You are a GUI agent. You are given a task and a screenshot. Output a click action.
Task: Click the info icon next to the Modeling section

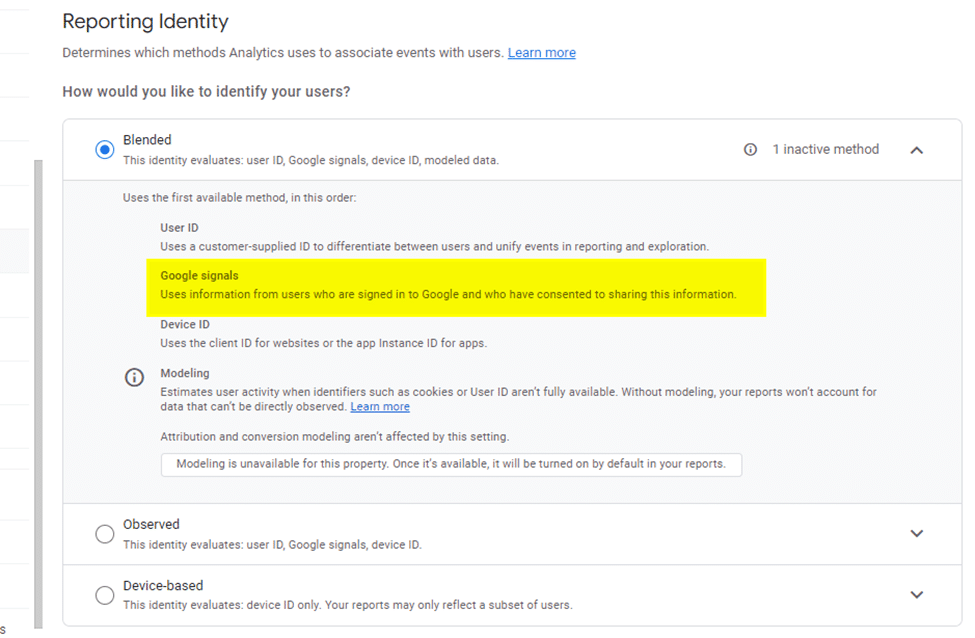coord(134,377)
